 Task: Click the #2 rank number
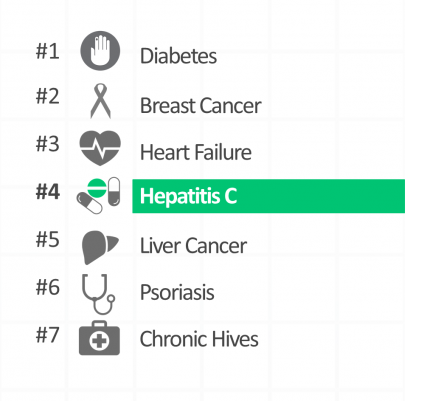pyautogui.click(x=48, y=96)
